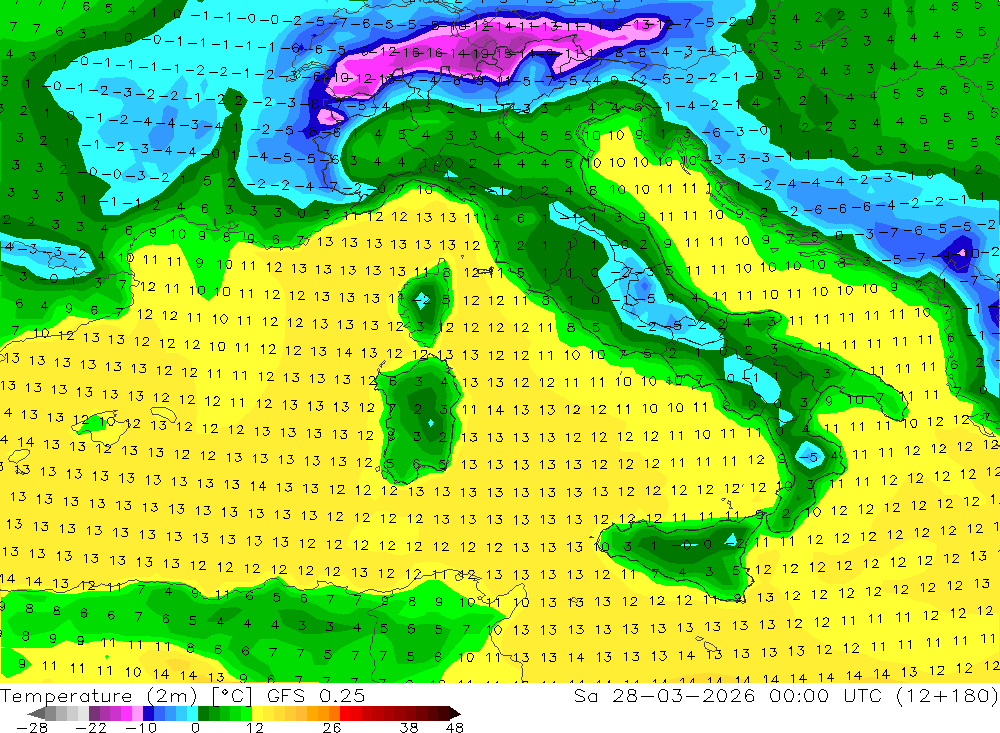
Task: Click the "-10" legend value
Action: pos(141,727)
